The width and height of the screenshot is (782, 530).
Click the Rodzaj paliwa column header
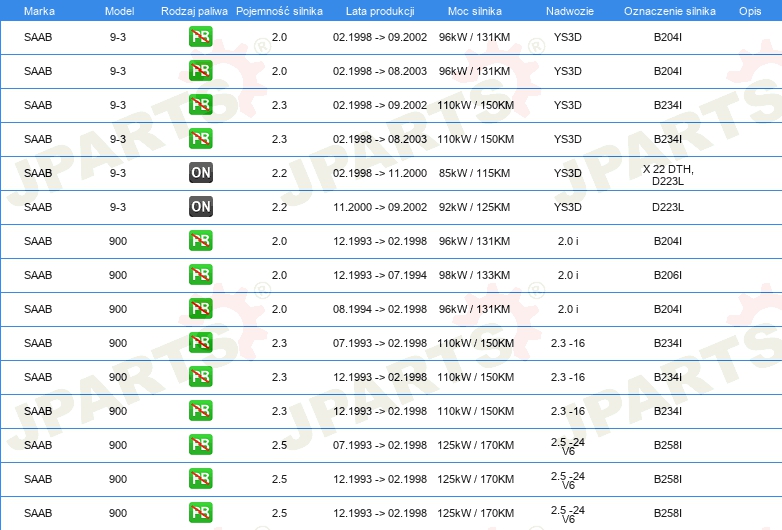[194, 10]
